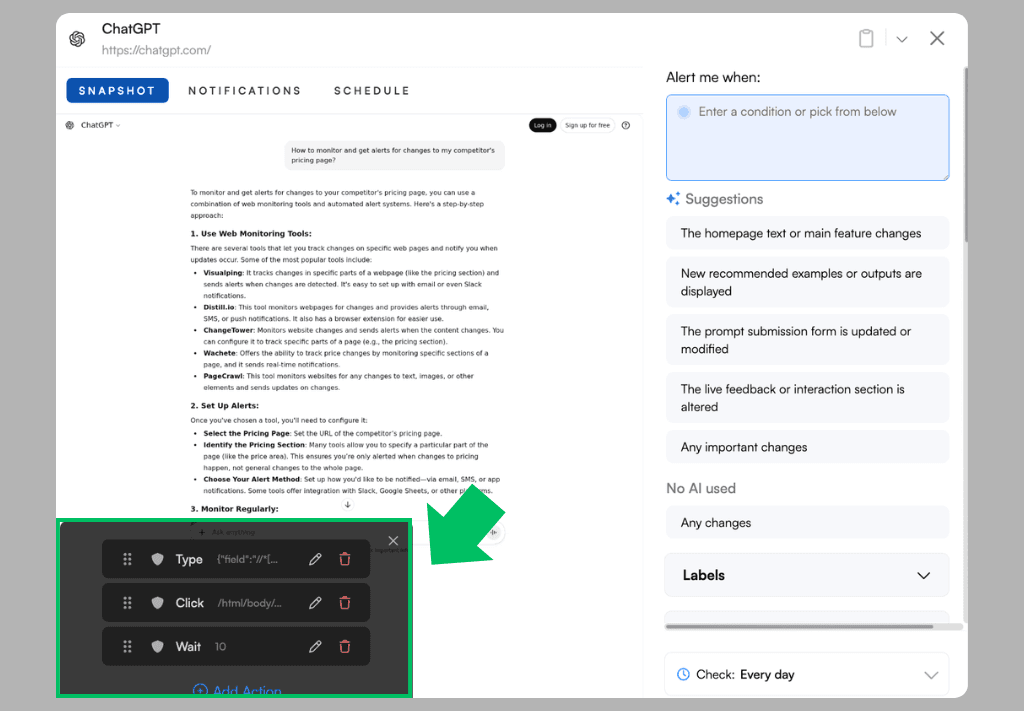Screen dimensions: 1024x711
Task: Delete the Click action
Action: tap(345, 603)
